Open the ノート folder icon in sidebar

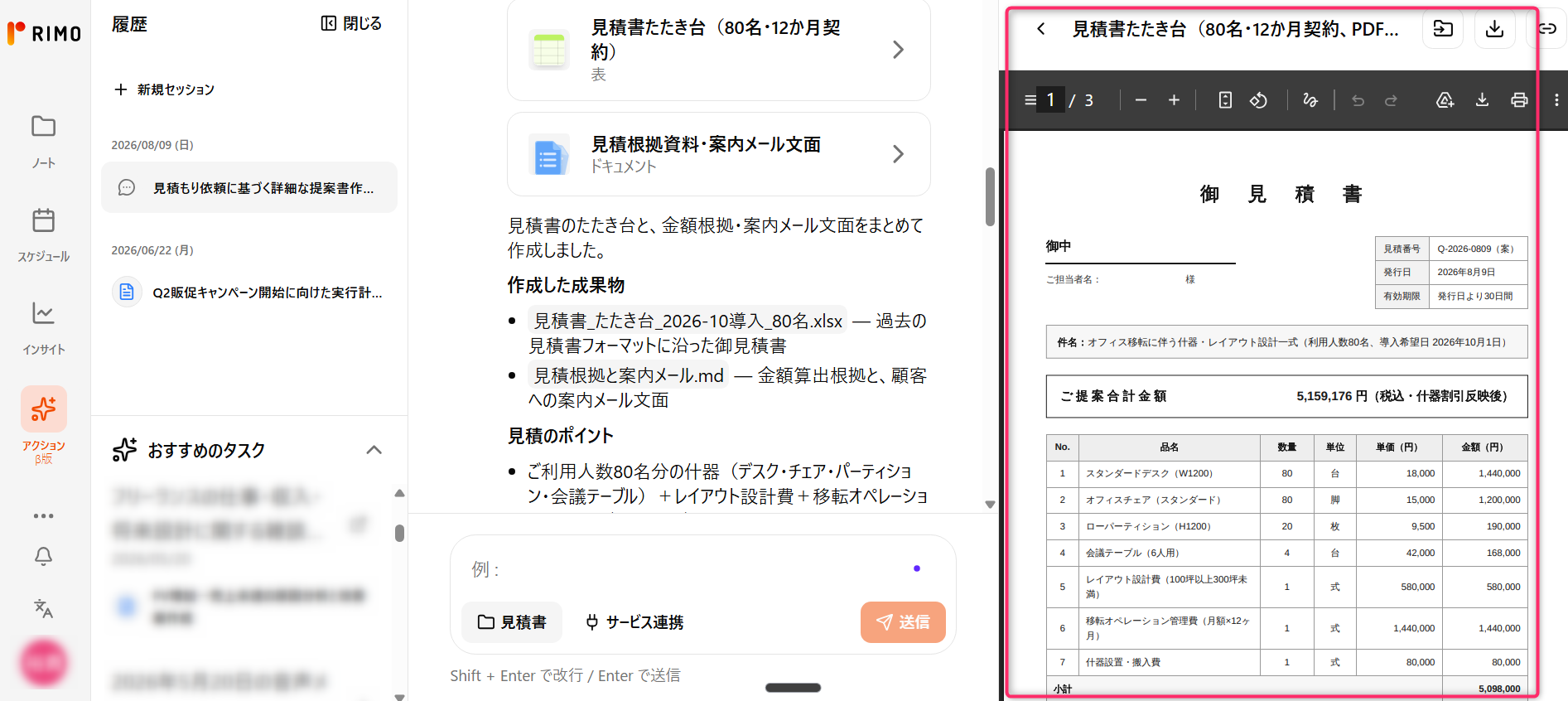(x=43, y=127)
